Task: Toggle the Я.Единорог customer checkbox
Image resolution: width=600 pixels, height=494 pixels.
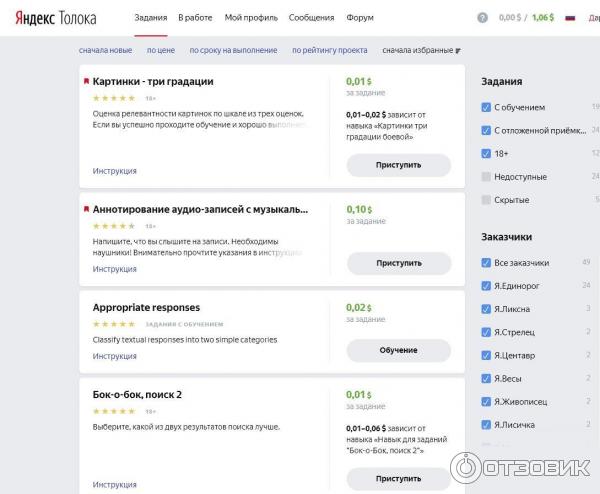Action: point(486,286)
